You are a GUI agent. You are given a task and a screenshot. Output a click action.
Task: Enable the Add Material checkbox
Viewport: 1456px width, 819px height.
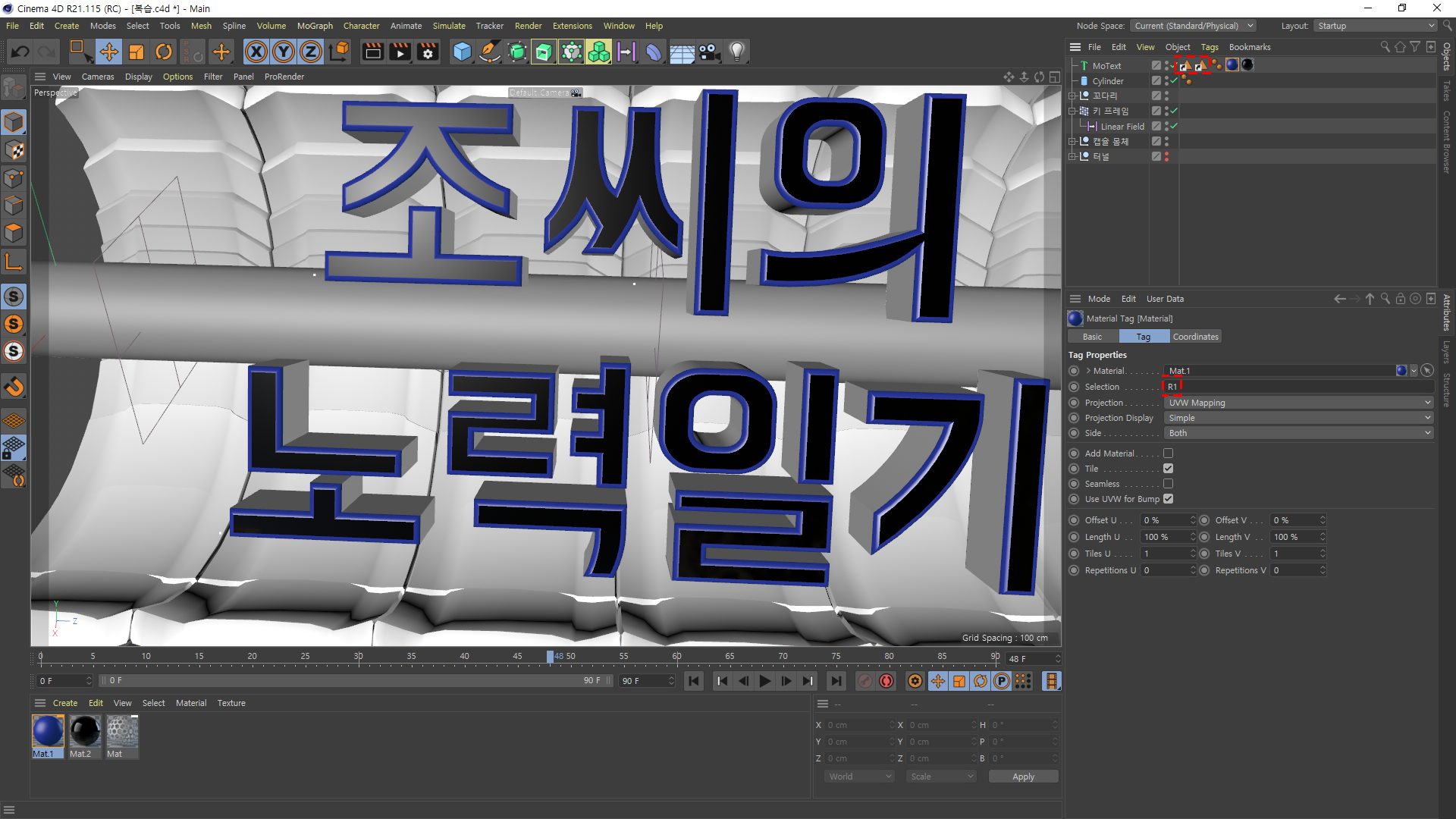click(1168, 453)
